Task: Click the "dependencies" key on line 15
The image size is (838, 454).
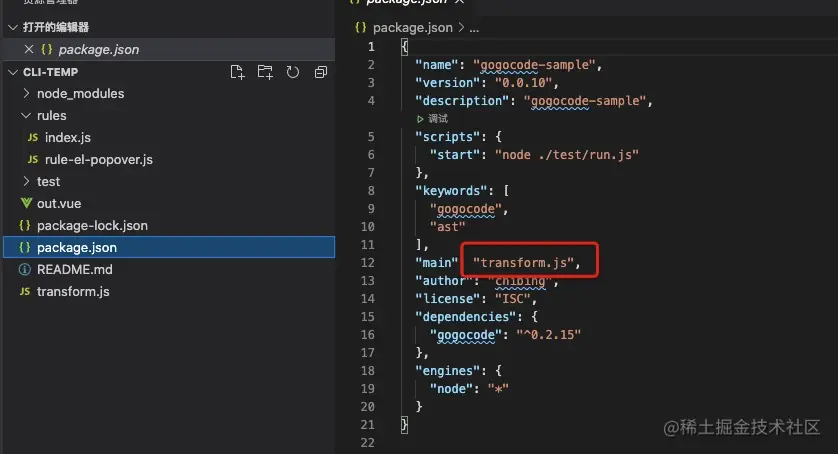Action: (x=465, y=317)
